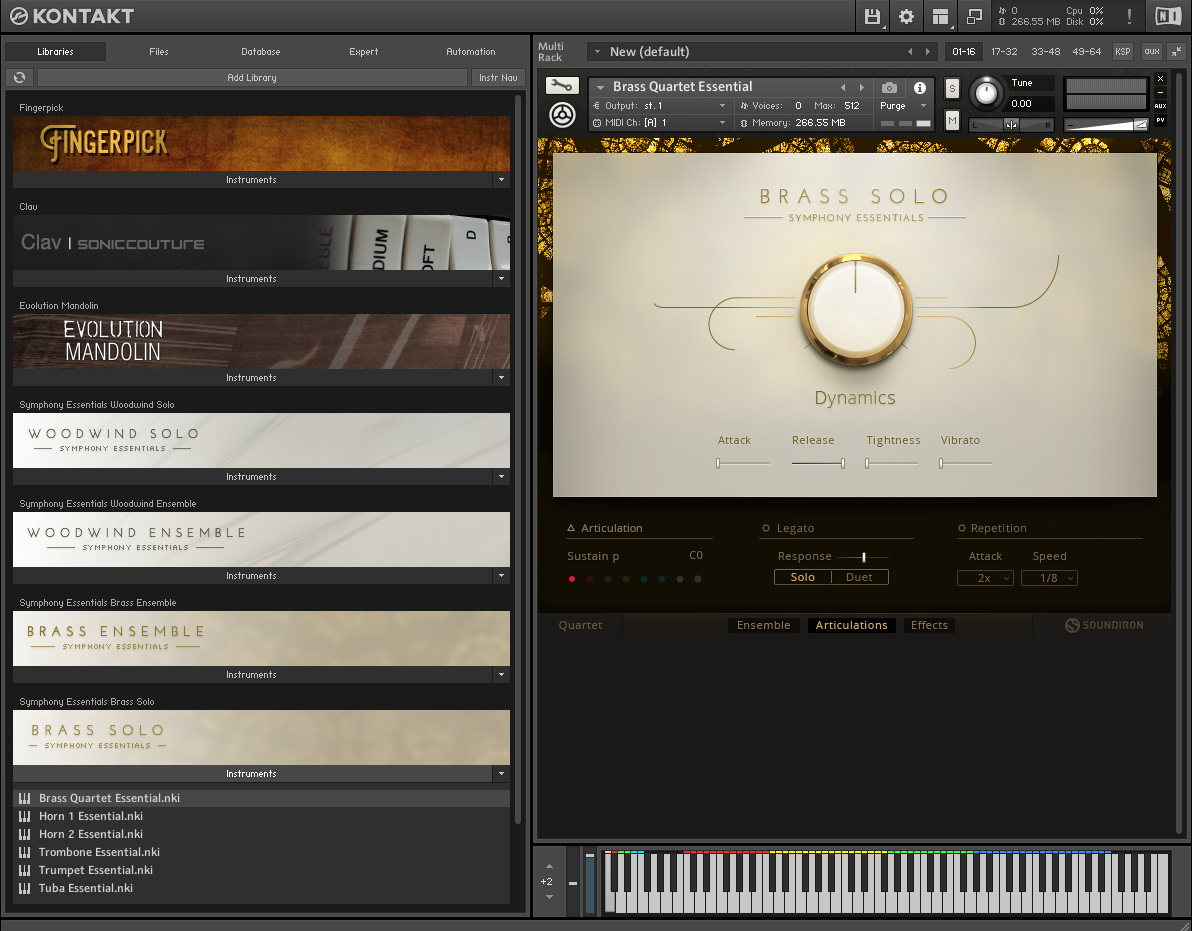Open the Effects page tab
Screen dimensions: 1192x931
click(x=929, y=625)
